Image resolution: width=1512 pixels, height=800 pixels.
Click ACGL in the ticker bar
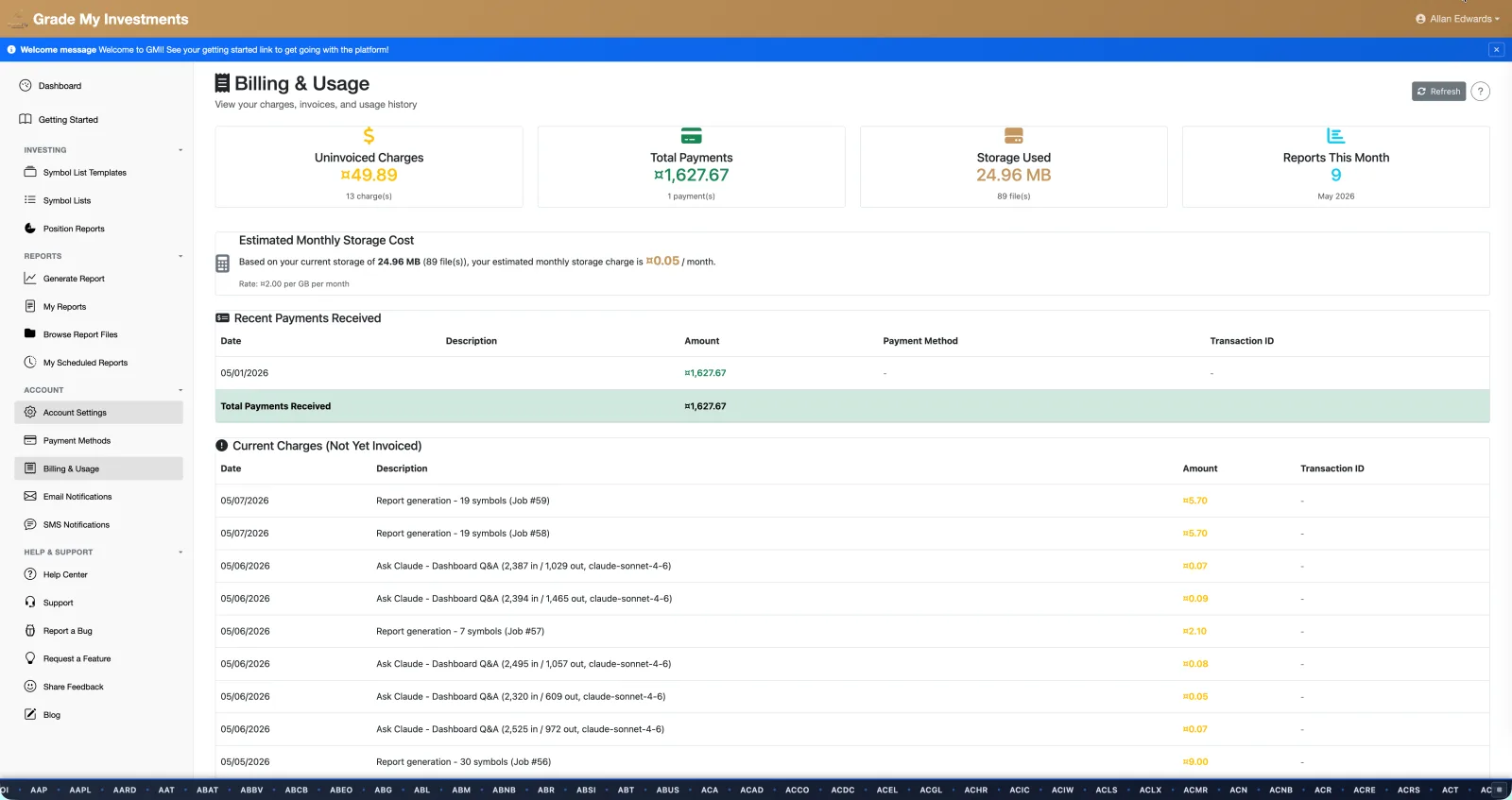tap(931, 790)
